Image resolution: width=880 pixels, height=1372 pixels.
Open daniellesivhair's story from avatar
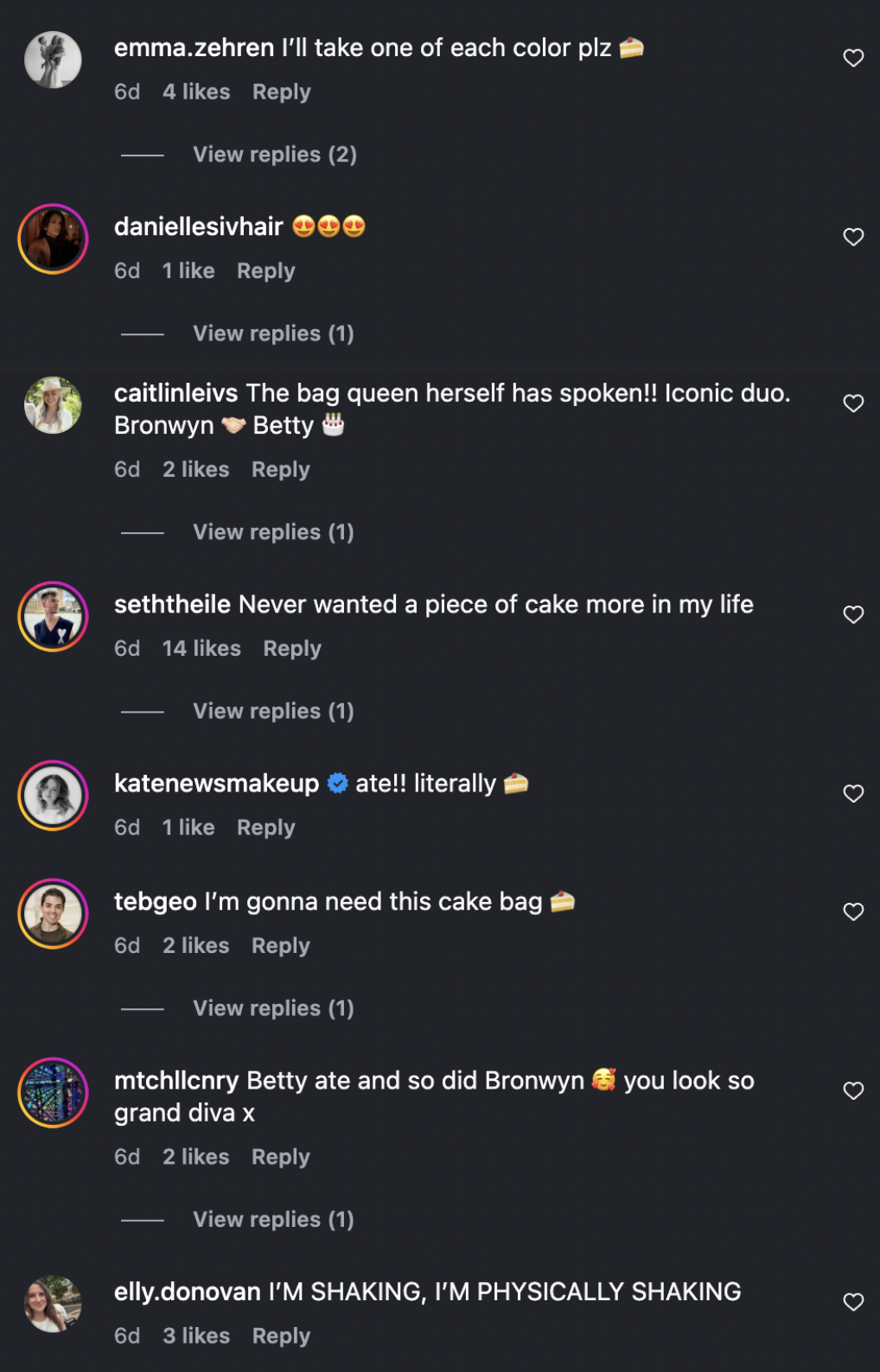coord(53,238)
